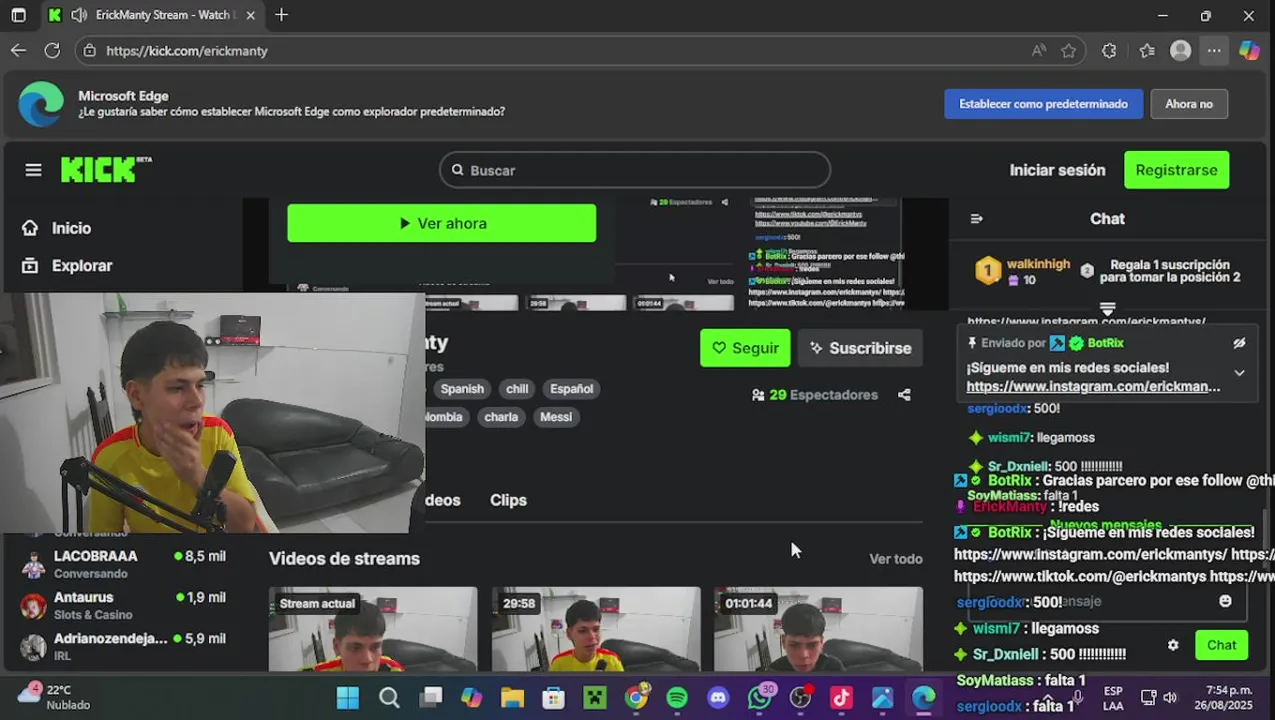Screen dimensions: 1275x720
Task: Open Discord from the taskbar
Action: [718, 697]
